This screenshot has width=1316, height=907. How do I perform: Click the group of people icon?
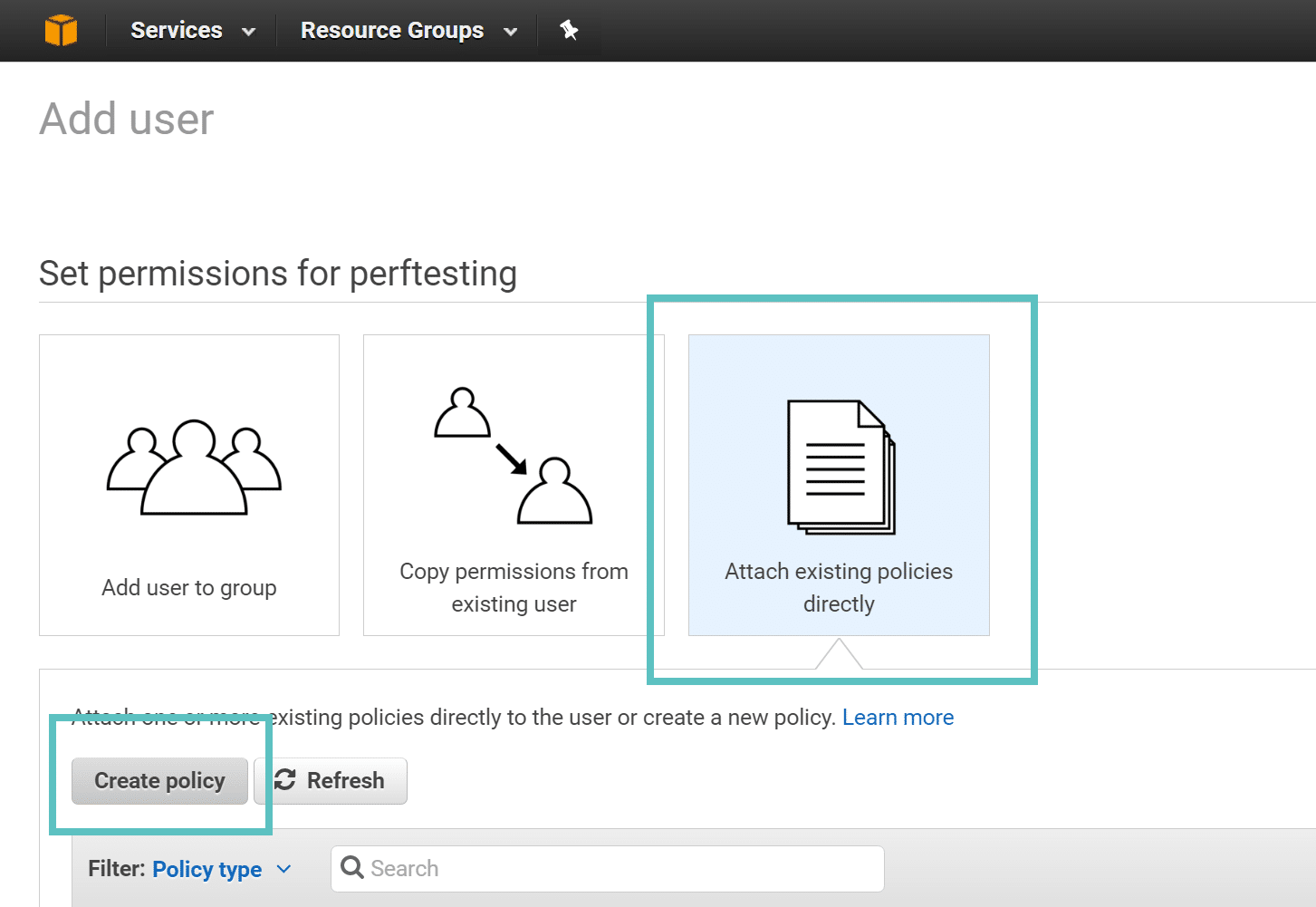click(189, 467)
